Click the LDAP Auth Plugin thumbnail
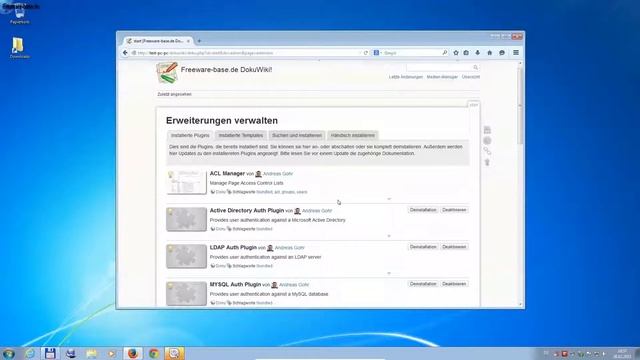The width and height of the screenshot is (640, 360). (187, 256)
